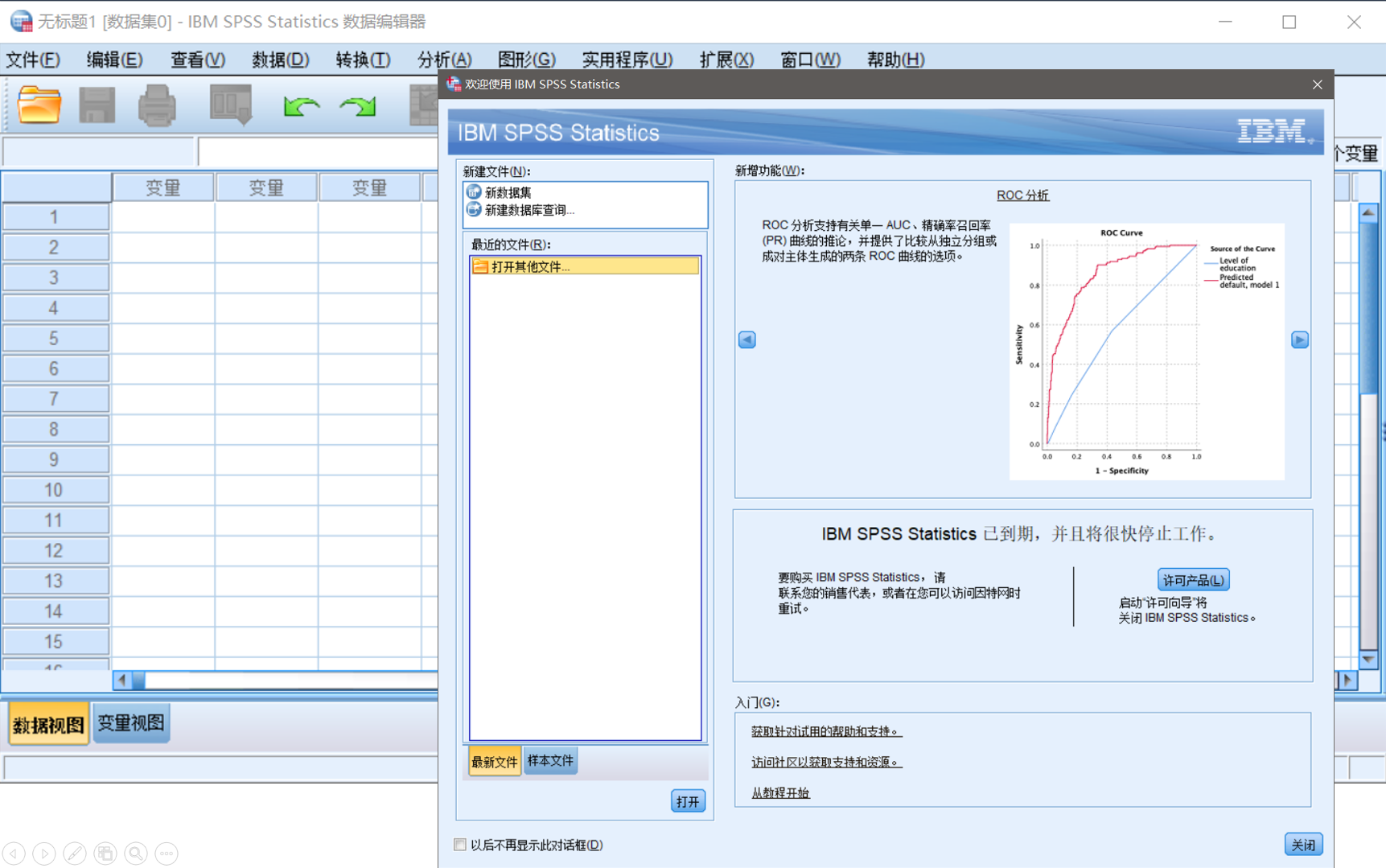
Task: Click the horizontal scrollbar right arrow
Action: (x=1347, y=681)
